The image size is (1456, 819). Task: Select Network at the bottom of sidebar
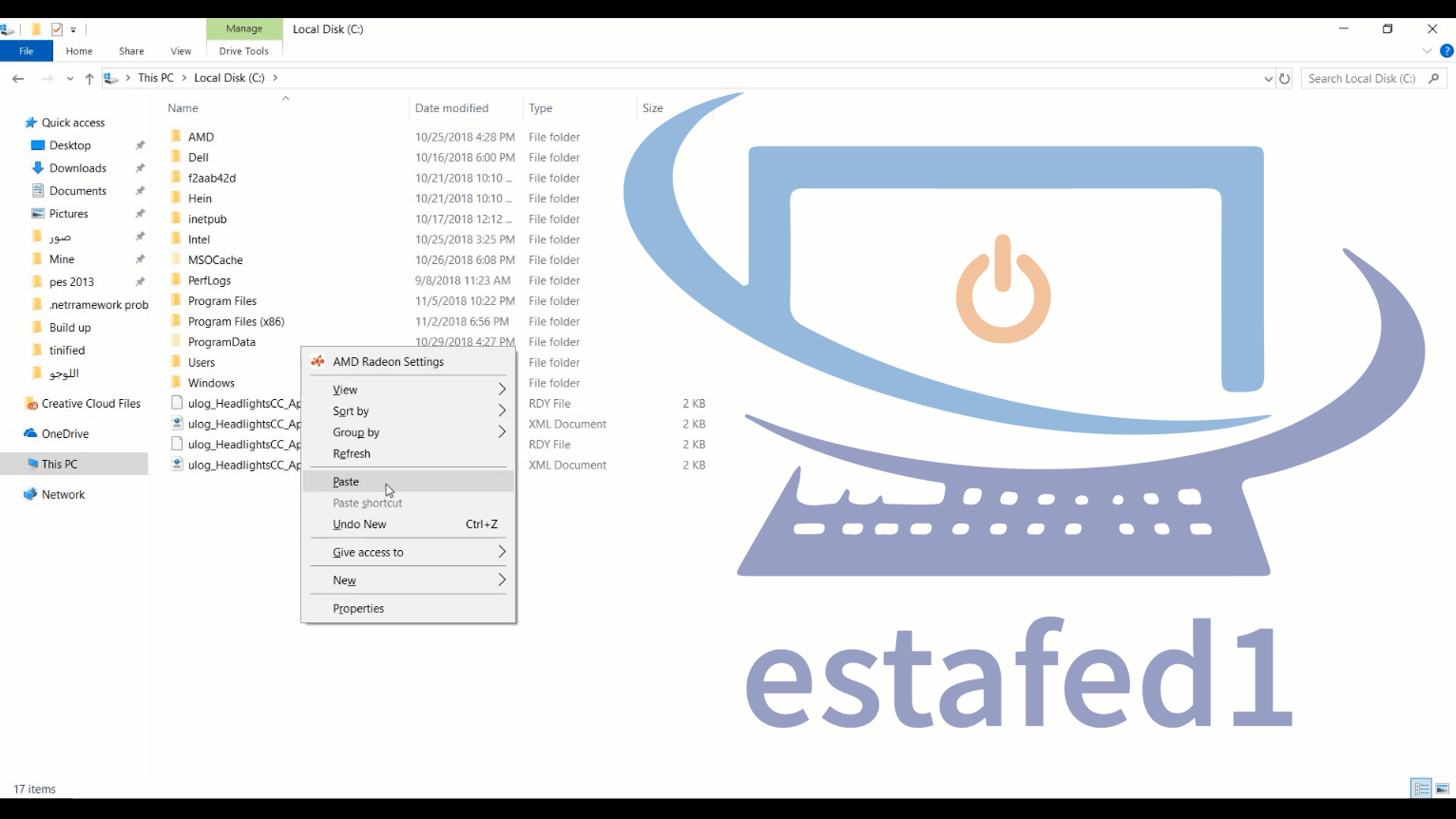pos(63,494)
